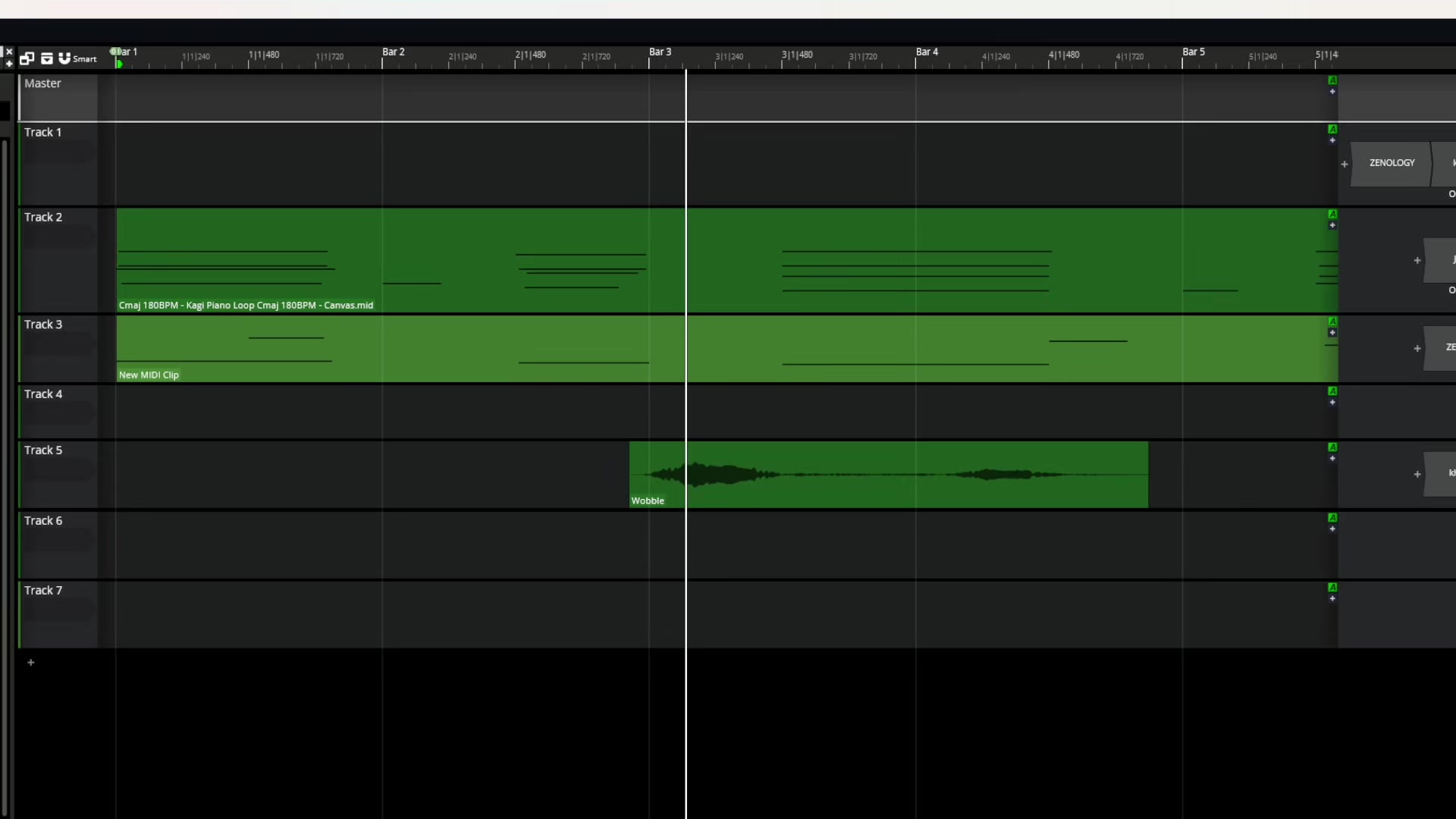The width and height of the screenshot is (1456, 819).
Task: Open the tray dropdown icon beside Smart snapping
Action: tap(47, 58)
